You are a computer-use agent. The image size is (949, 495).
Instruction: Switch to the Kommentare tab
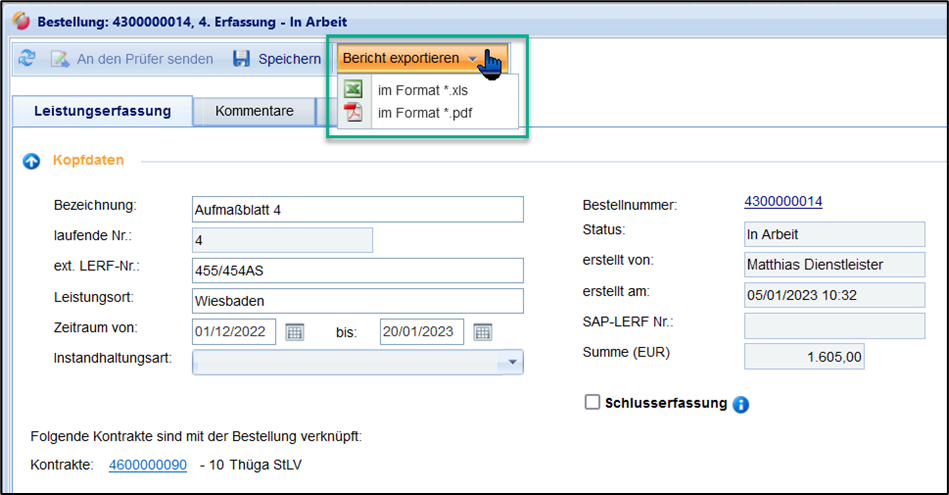(254, 111)
